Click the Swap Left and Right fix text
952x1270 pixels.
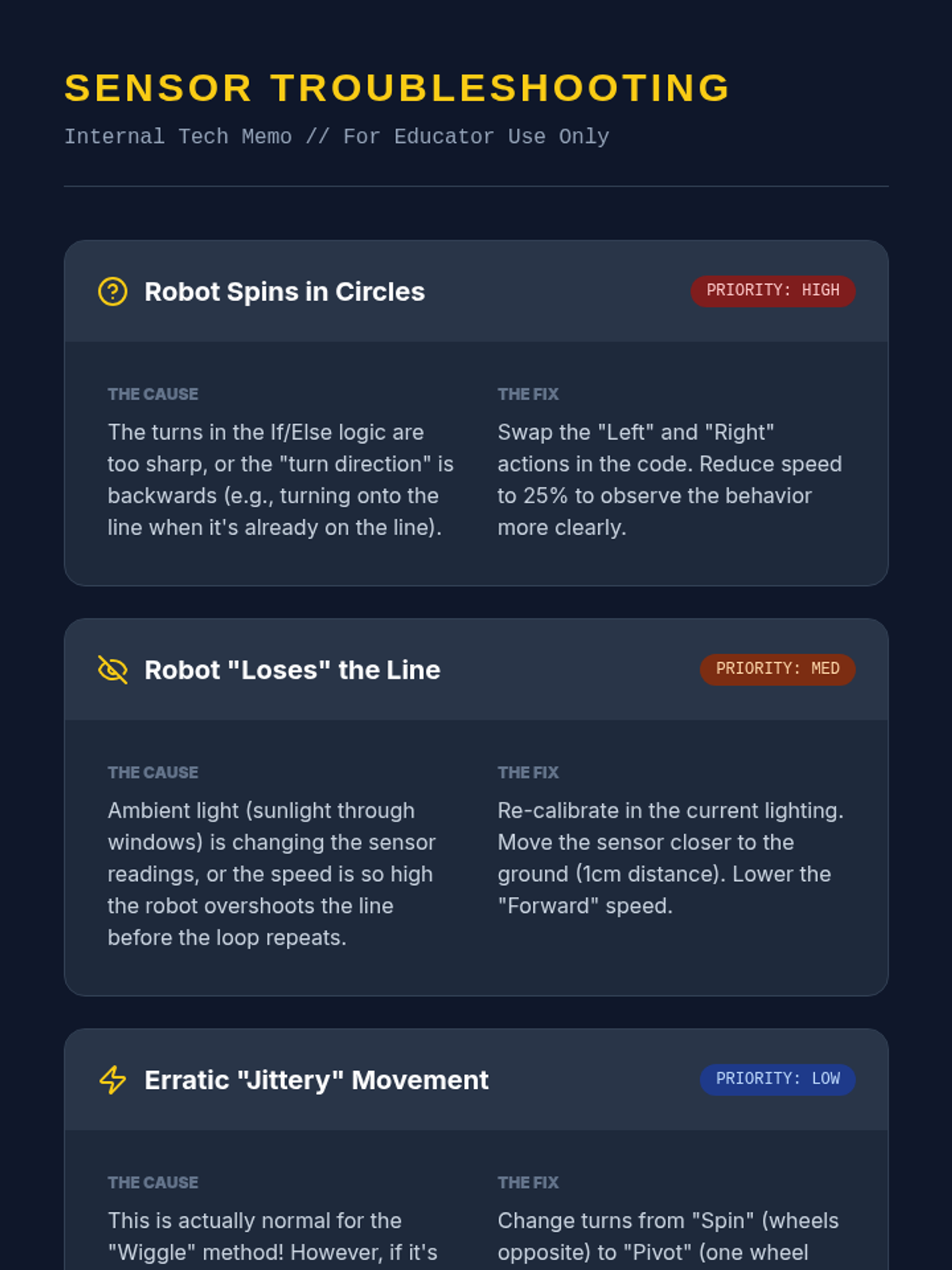coord(670,479)
